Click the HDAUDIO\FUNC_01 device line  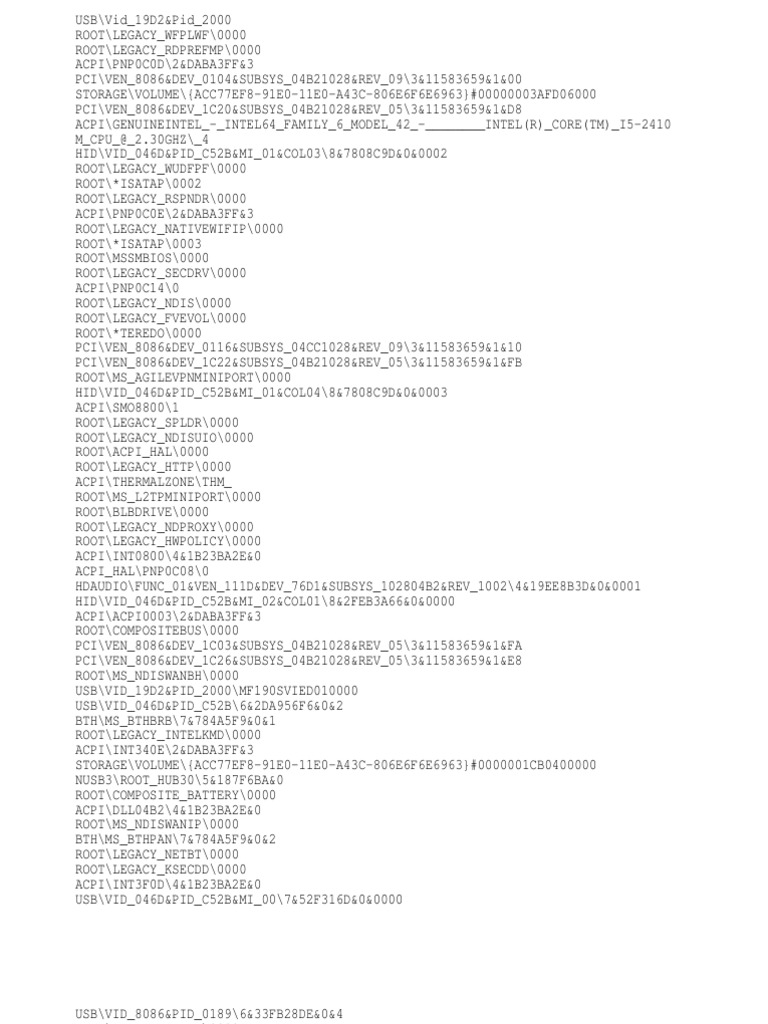coord(358,586)
